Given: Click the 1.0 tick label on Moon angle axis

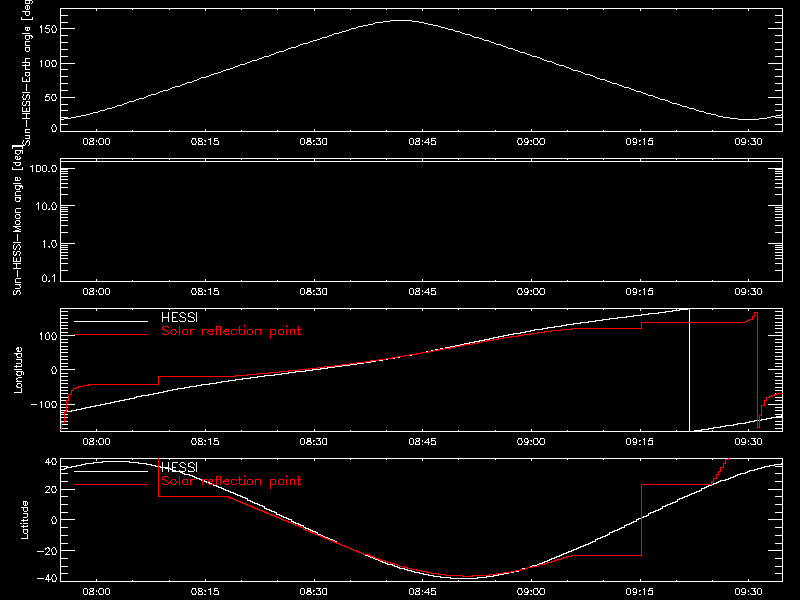Looking at the screenshot, I should (49, 244).
